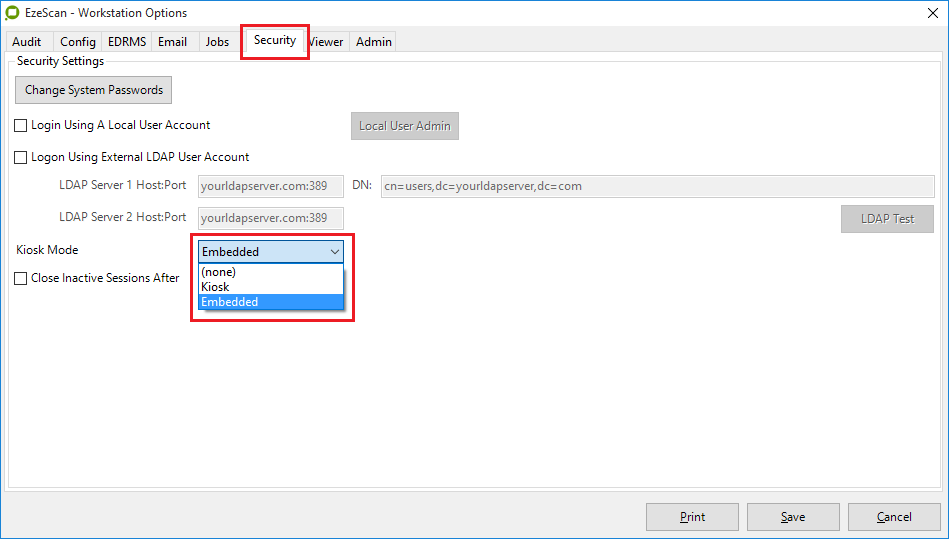This screenshot has height=539, width=949.
Task: Enable Login Using A Local User Account
Action: 21,126
